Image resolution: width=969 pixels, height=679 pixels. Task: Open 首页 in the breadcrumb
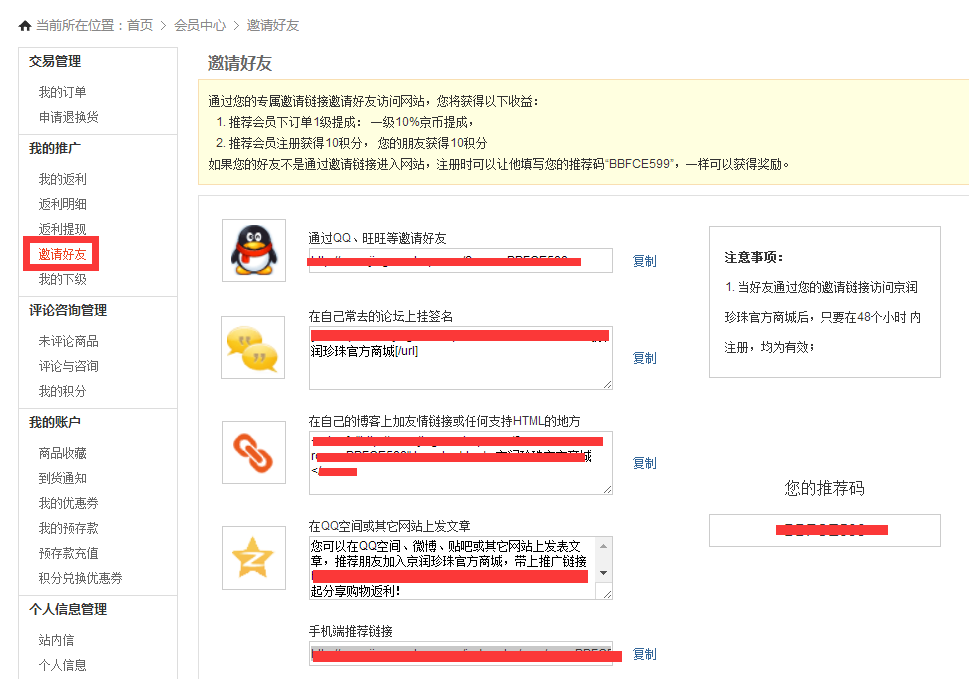(x=140, y=25)
